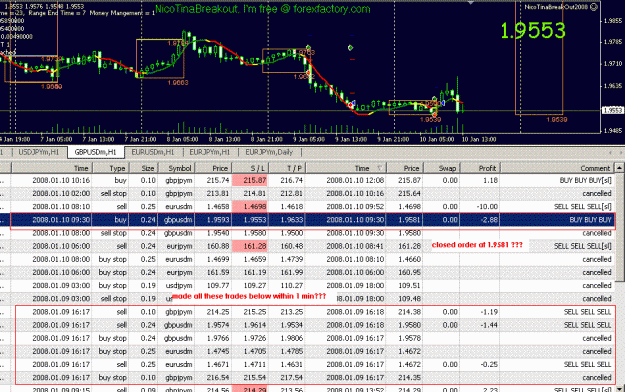Click the history list vertical scrollbar thumb

[620, 227]
